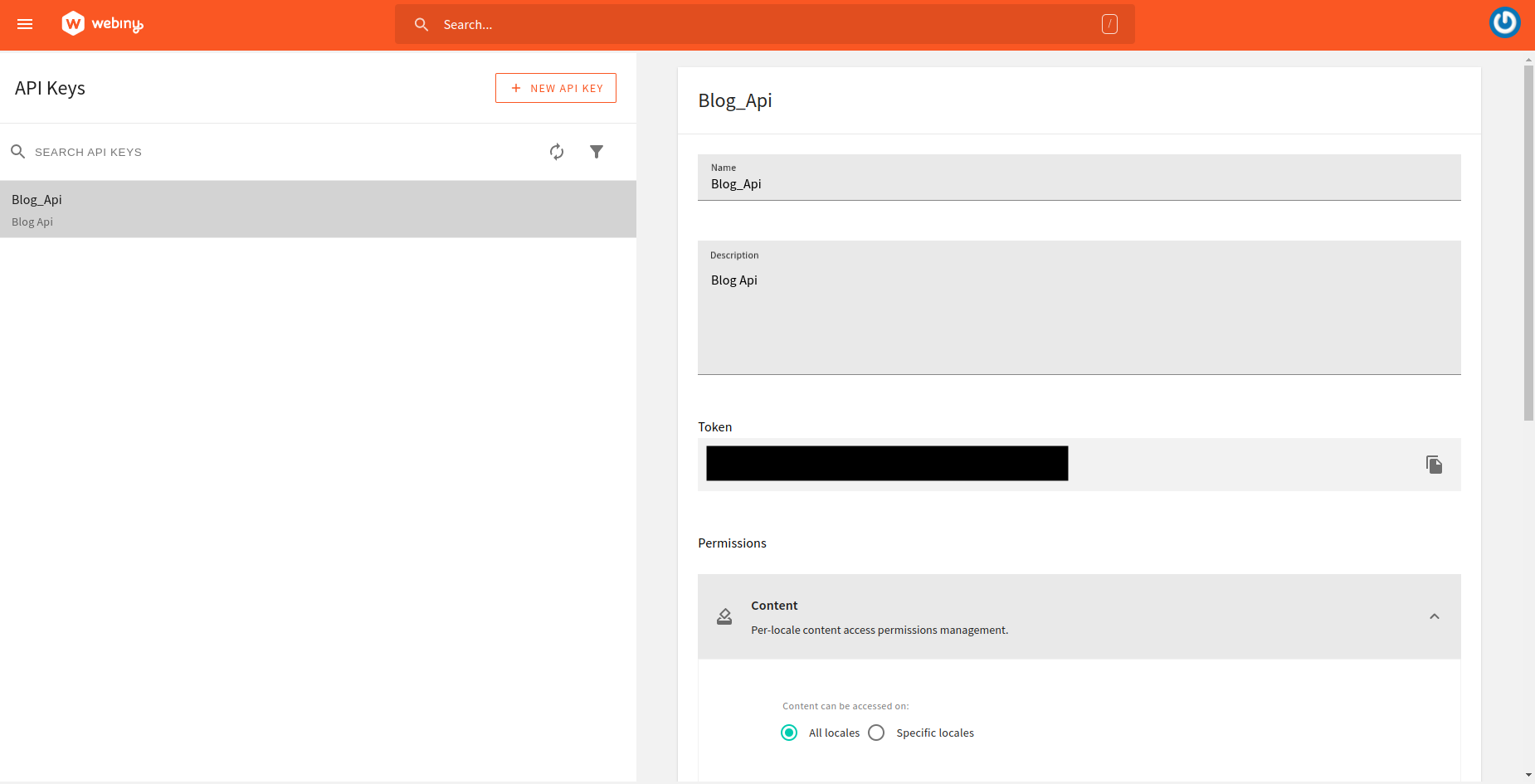Edit the Description text area

[1079, 315]
